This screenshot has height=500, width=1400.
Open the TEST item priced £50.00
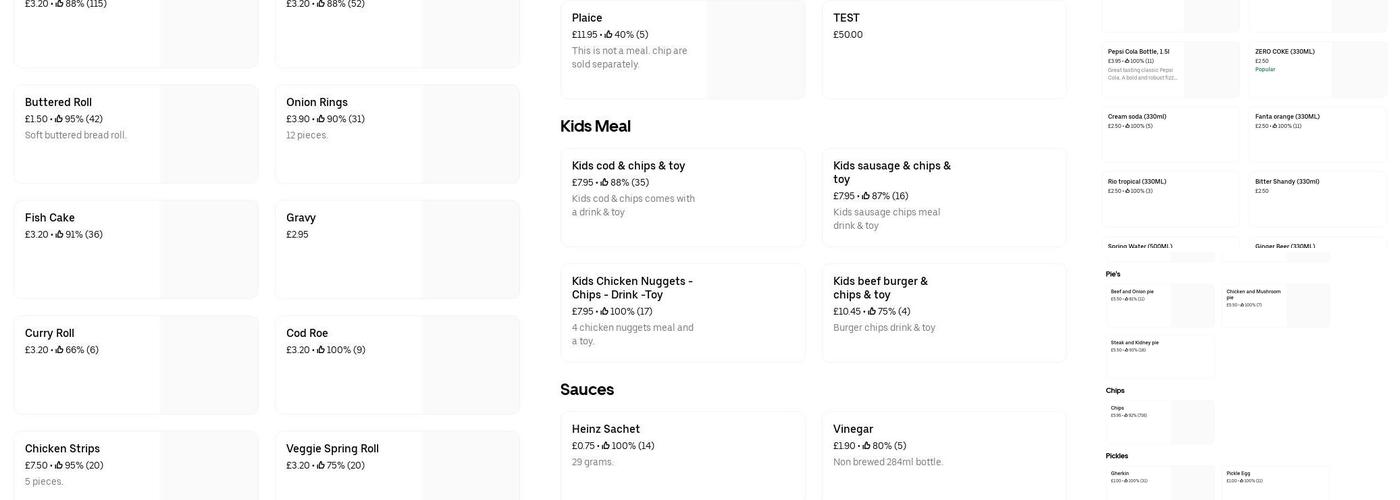click(944, 49)
